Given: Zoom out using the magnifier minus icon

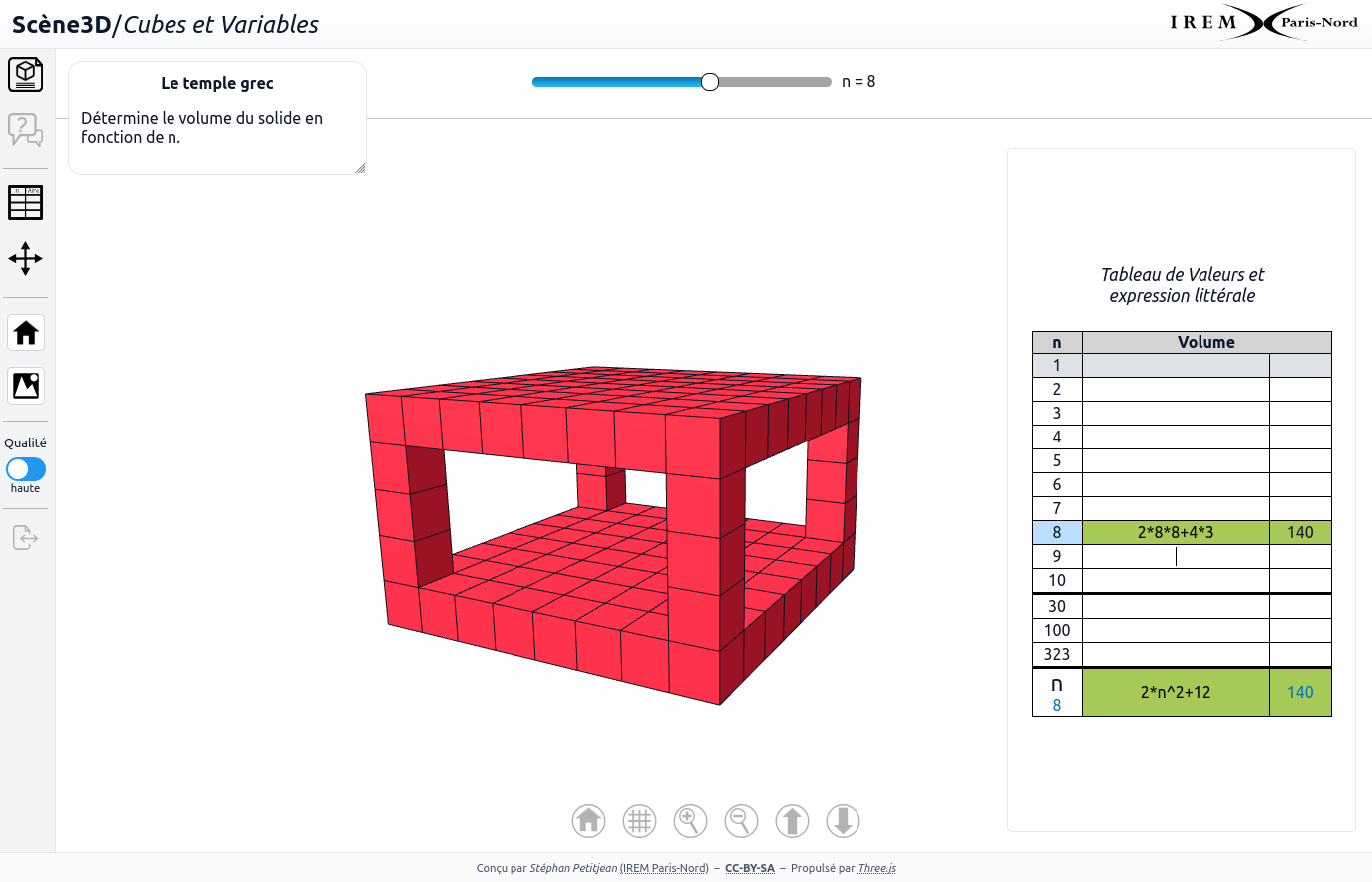Looking at the screenshot, I should [x=741, y=821].
